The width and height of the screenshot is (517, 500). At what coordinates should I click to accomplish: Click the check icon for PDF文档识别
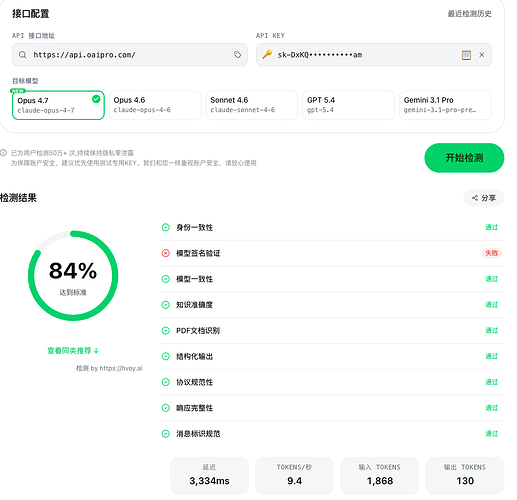(x=166, y=331)
